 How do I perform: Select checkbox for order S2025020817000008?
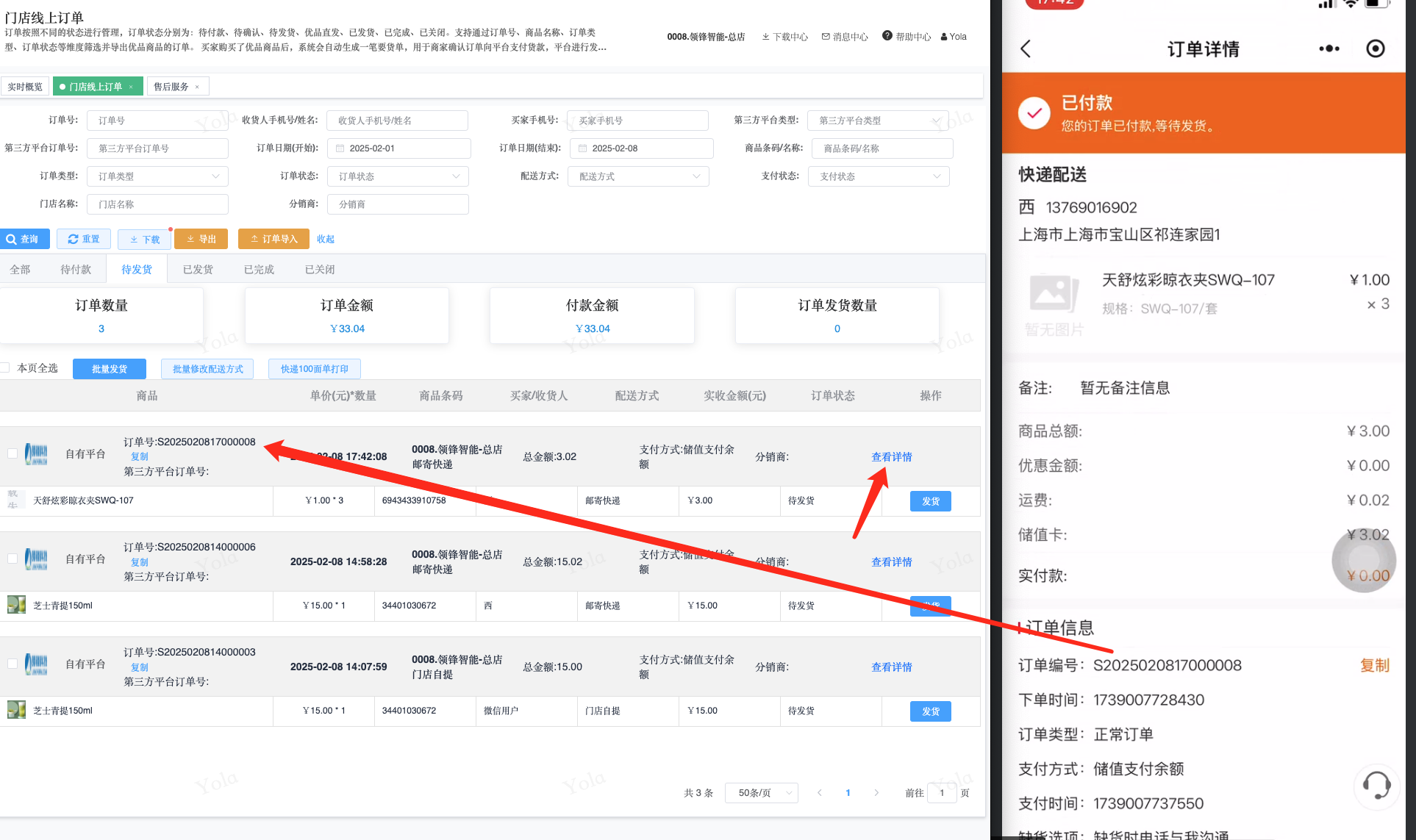12,454
